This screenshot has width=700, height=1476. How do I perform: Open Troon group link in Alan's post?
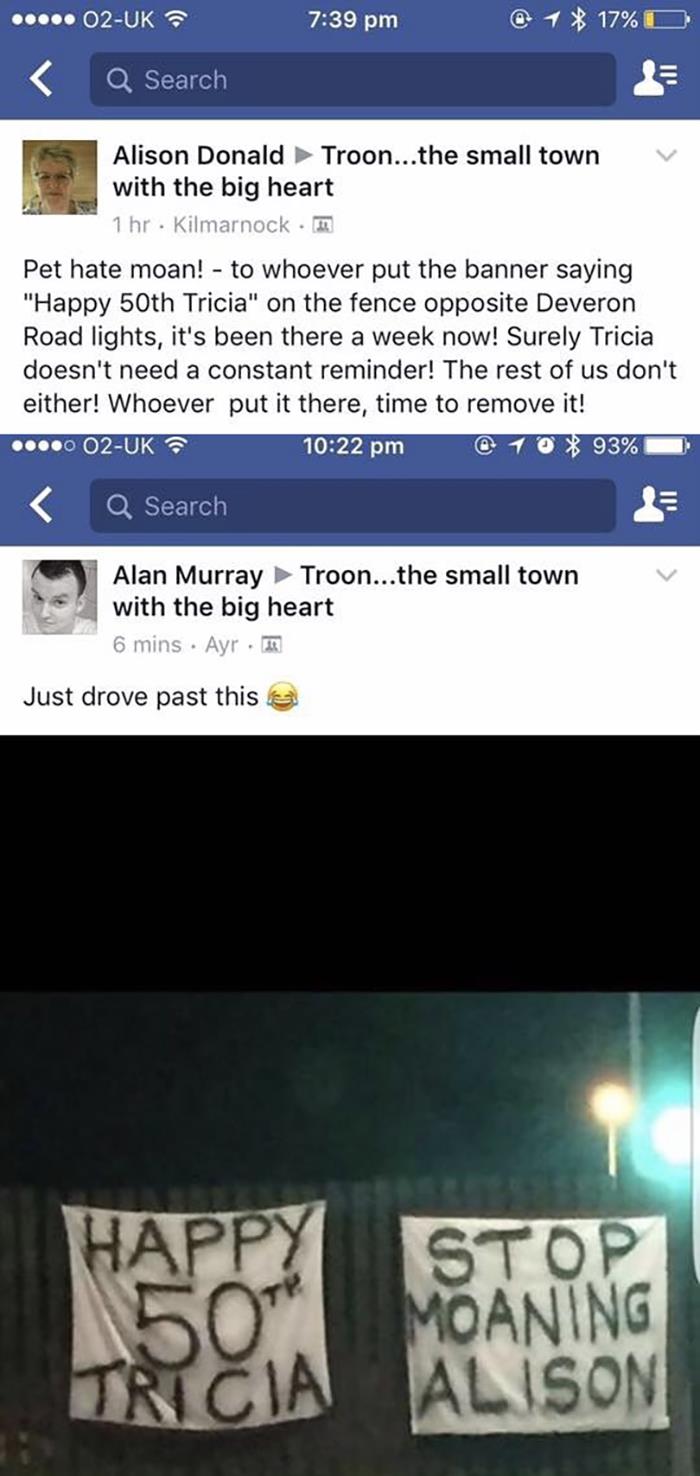[346, 591]
